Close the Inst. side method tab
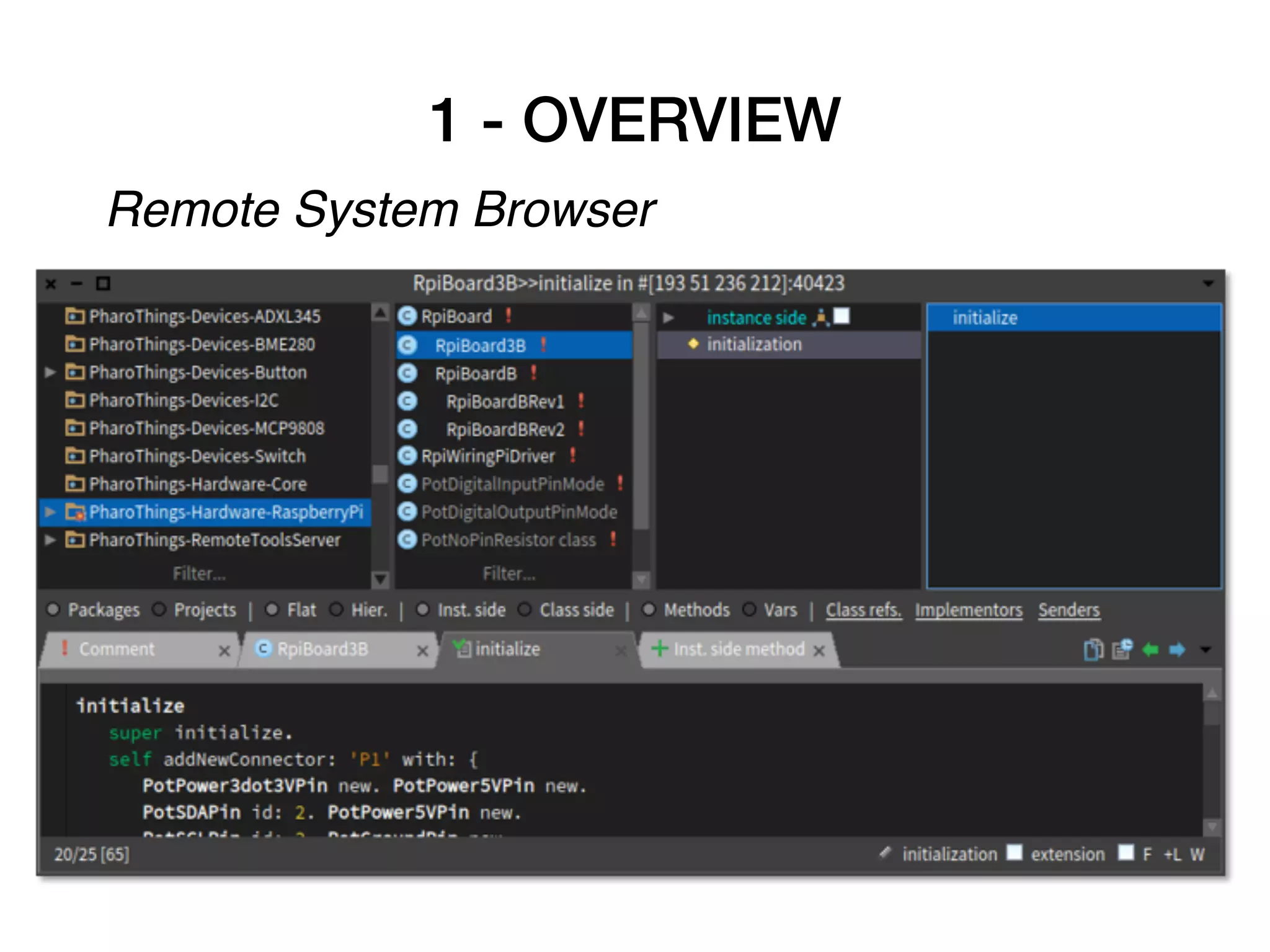This screenshot has width=1270, height=952. pos(819,651)
